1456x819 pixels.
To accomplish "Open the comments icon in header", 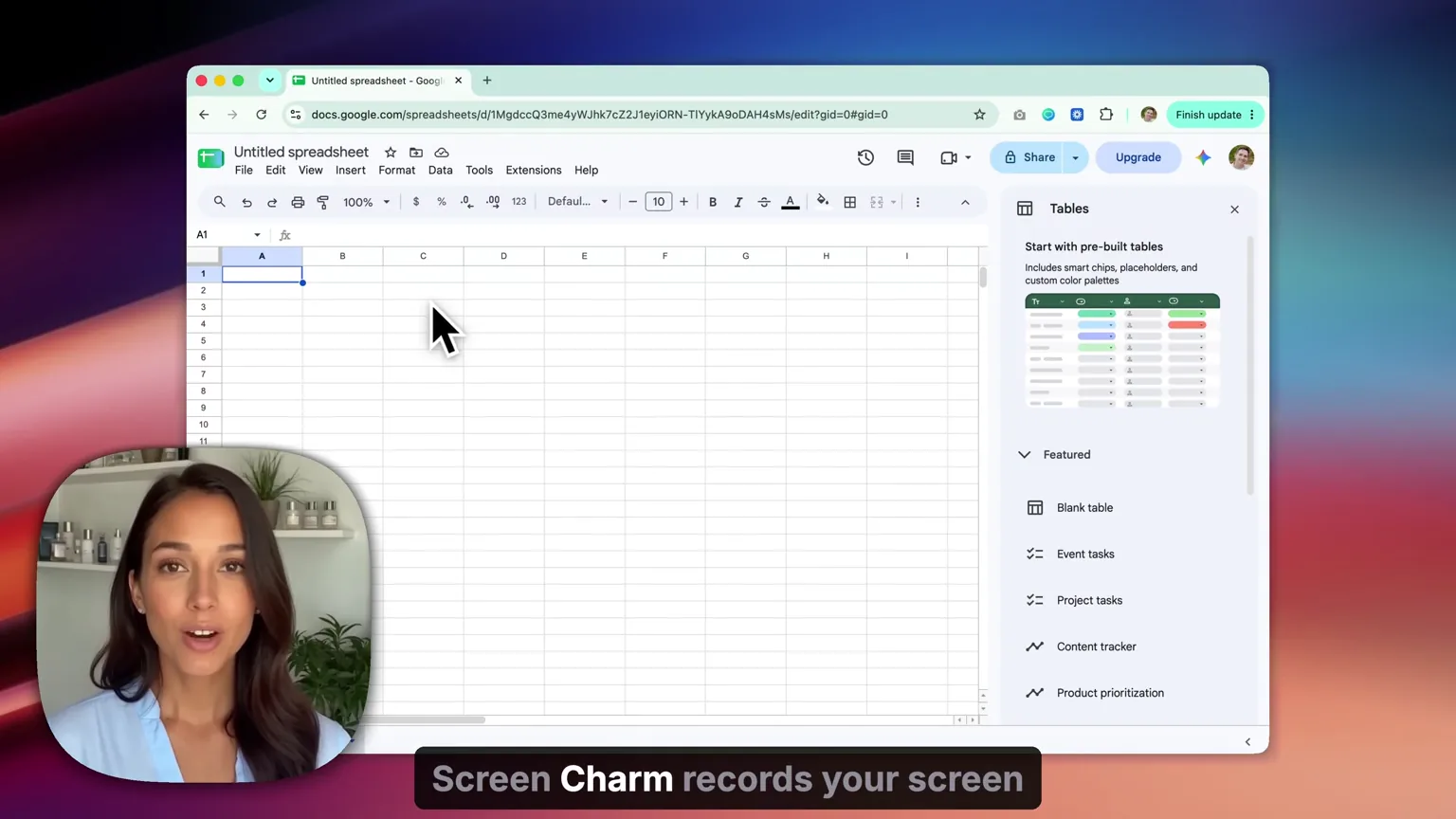I will click(905, 157).
